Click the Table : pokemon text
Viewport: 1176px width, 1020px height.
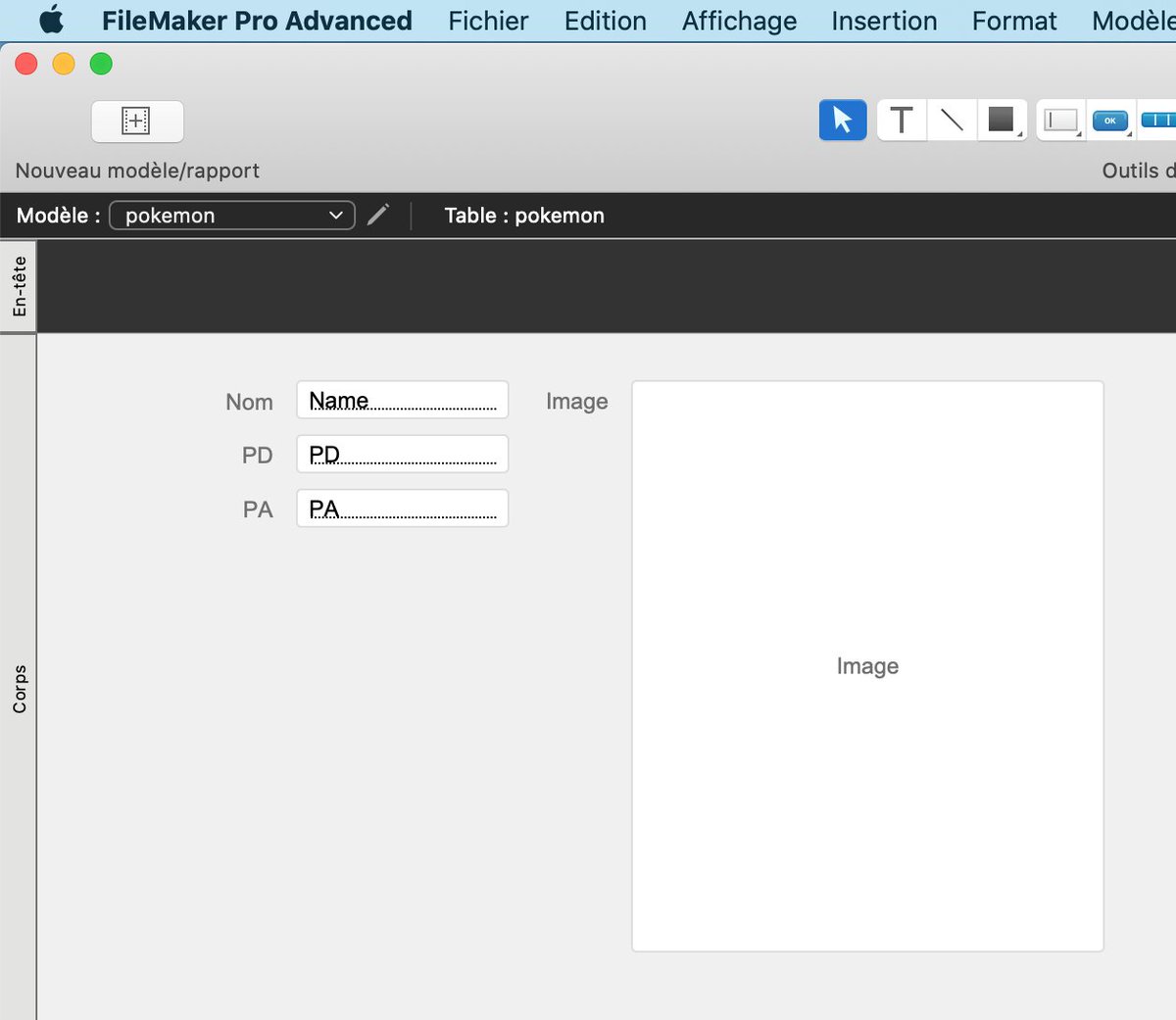click(x=524, y=216)
